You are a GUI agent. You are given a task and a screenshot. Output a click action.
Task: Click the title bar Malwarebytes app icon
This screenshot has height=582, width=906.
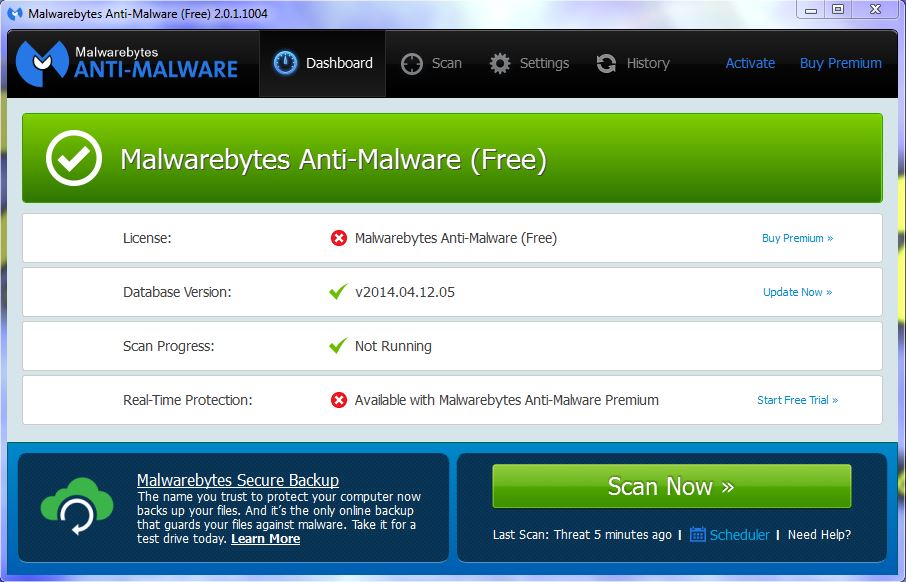coord(14,13)
